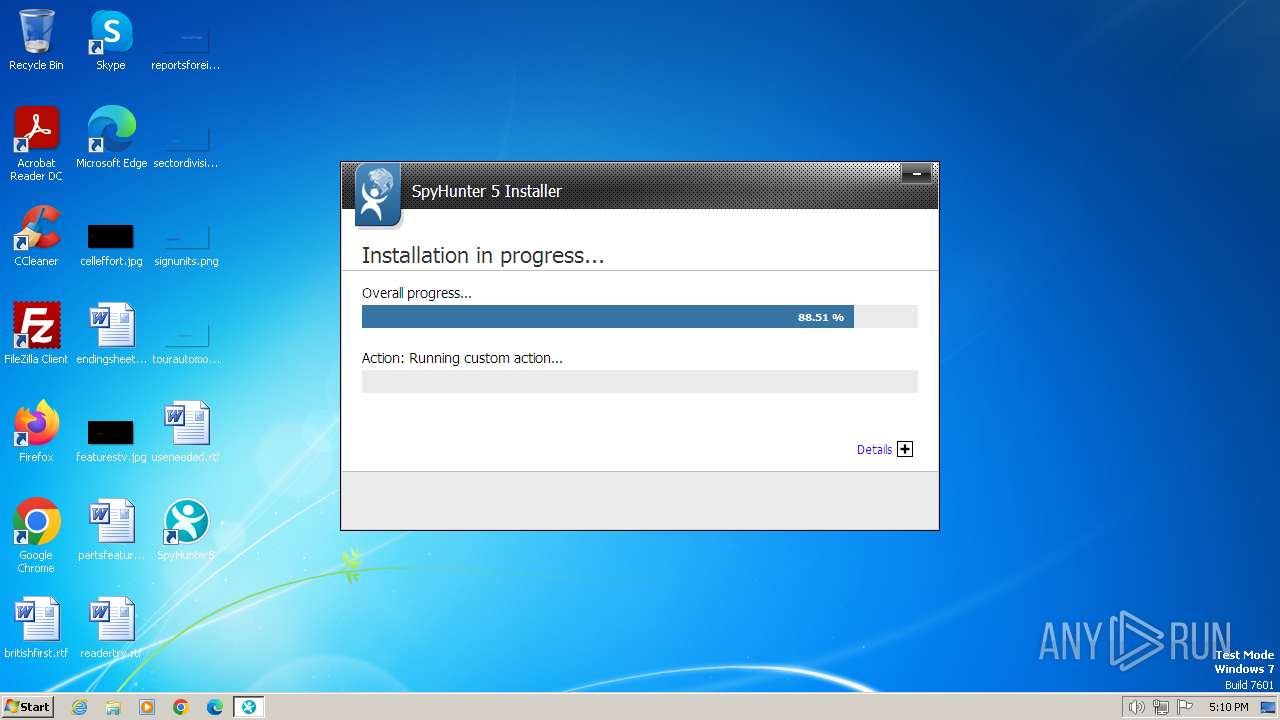Click the 5:10 PM taskbar clock
The width and height of the screenshot is (1280, 720).
click(x=1228, y=707)
